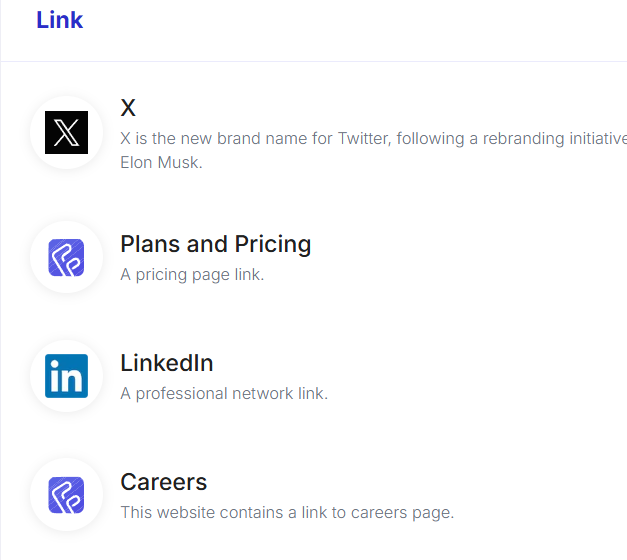The height and width of the screenshot is (560, 627).
Task: Click the careers page description text
Action: 287,512
